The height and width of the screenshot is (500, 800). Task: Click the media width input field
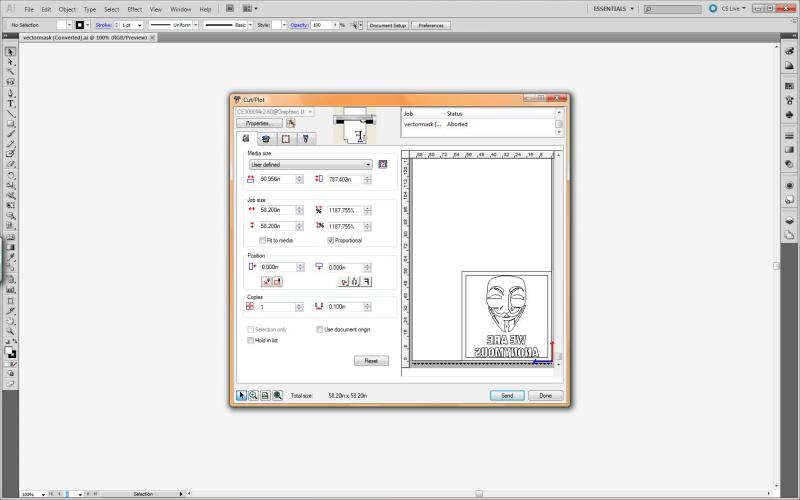pos(277,179)
